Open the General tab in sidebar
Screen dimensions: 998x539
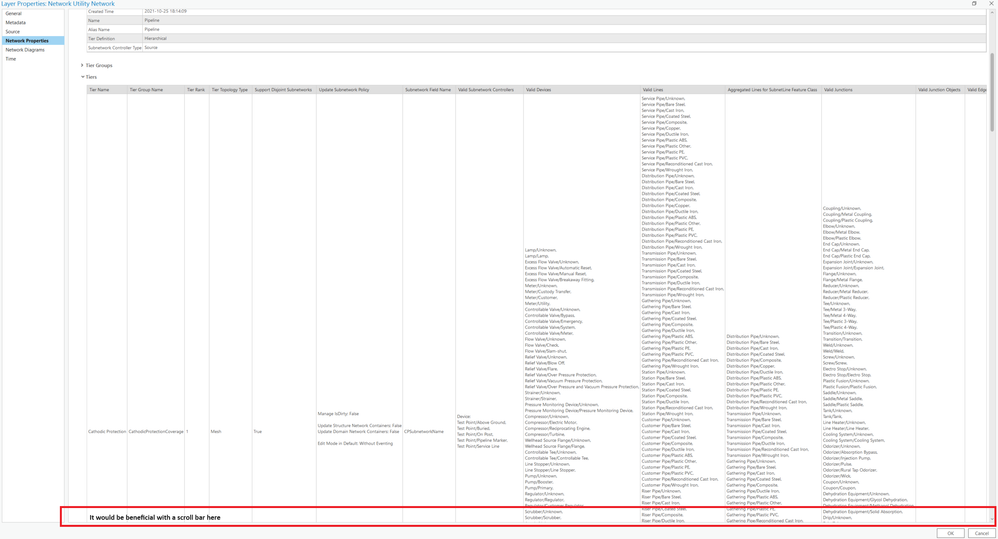coord(13,13)
